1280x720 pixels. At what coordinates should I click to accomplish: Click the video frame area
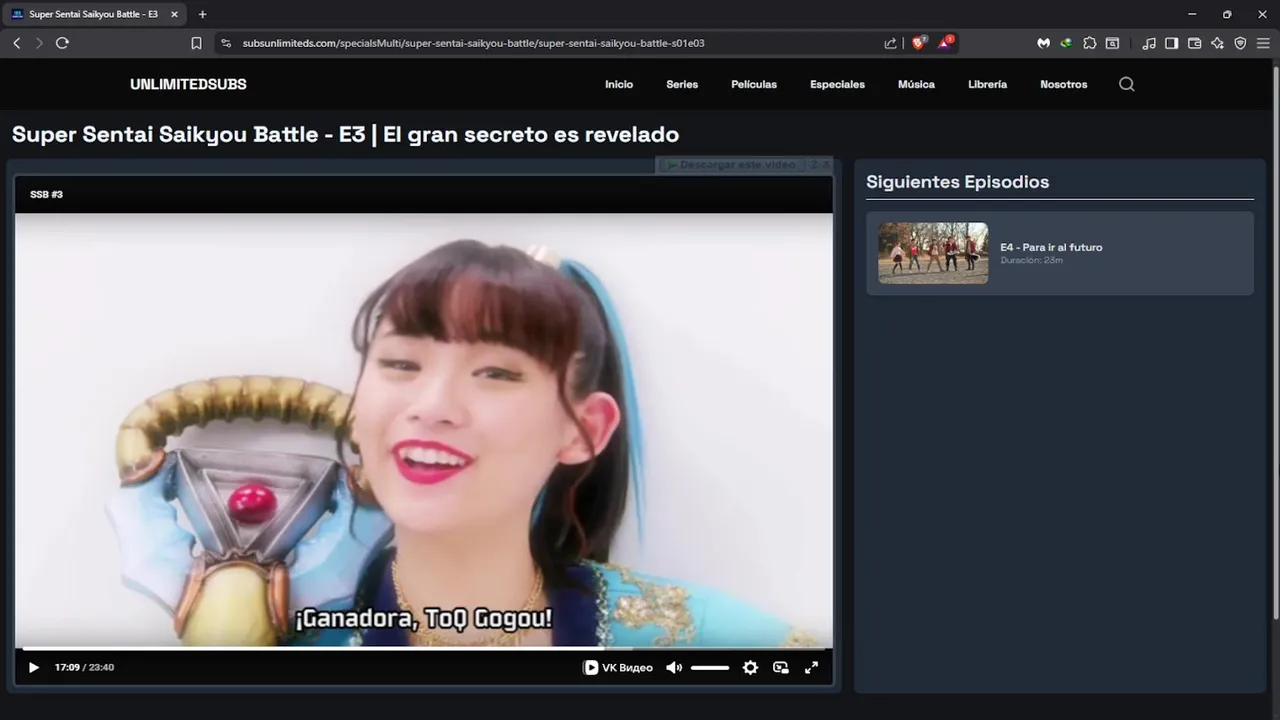(424, 430)
